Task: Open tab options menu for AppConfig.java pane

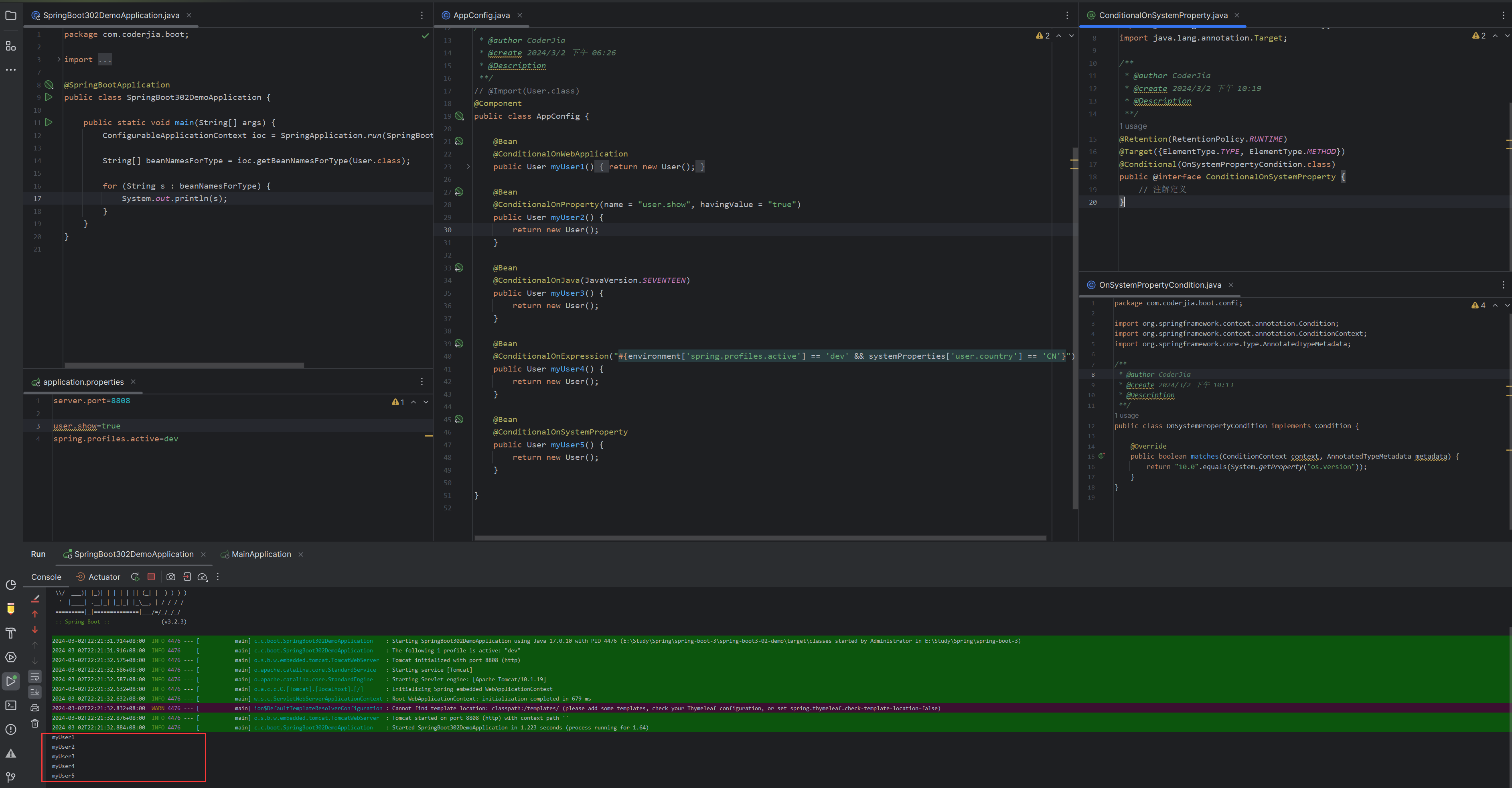Action: (x=1067, y=15)
